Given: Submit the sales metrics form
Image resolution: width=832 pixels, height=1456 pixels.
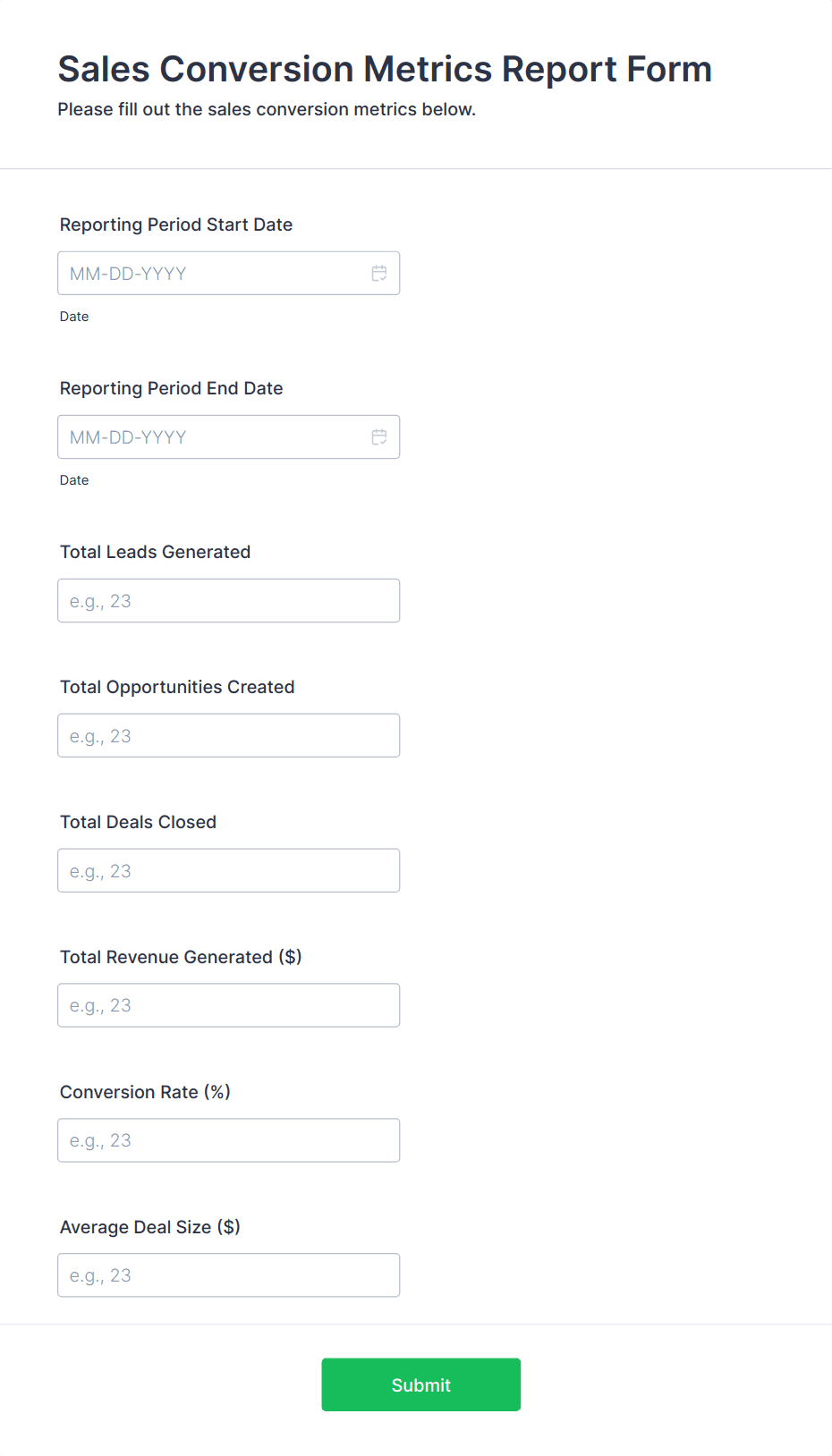Looking at the screenshot, I should pos(421,1385).
